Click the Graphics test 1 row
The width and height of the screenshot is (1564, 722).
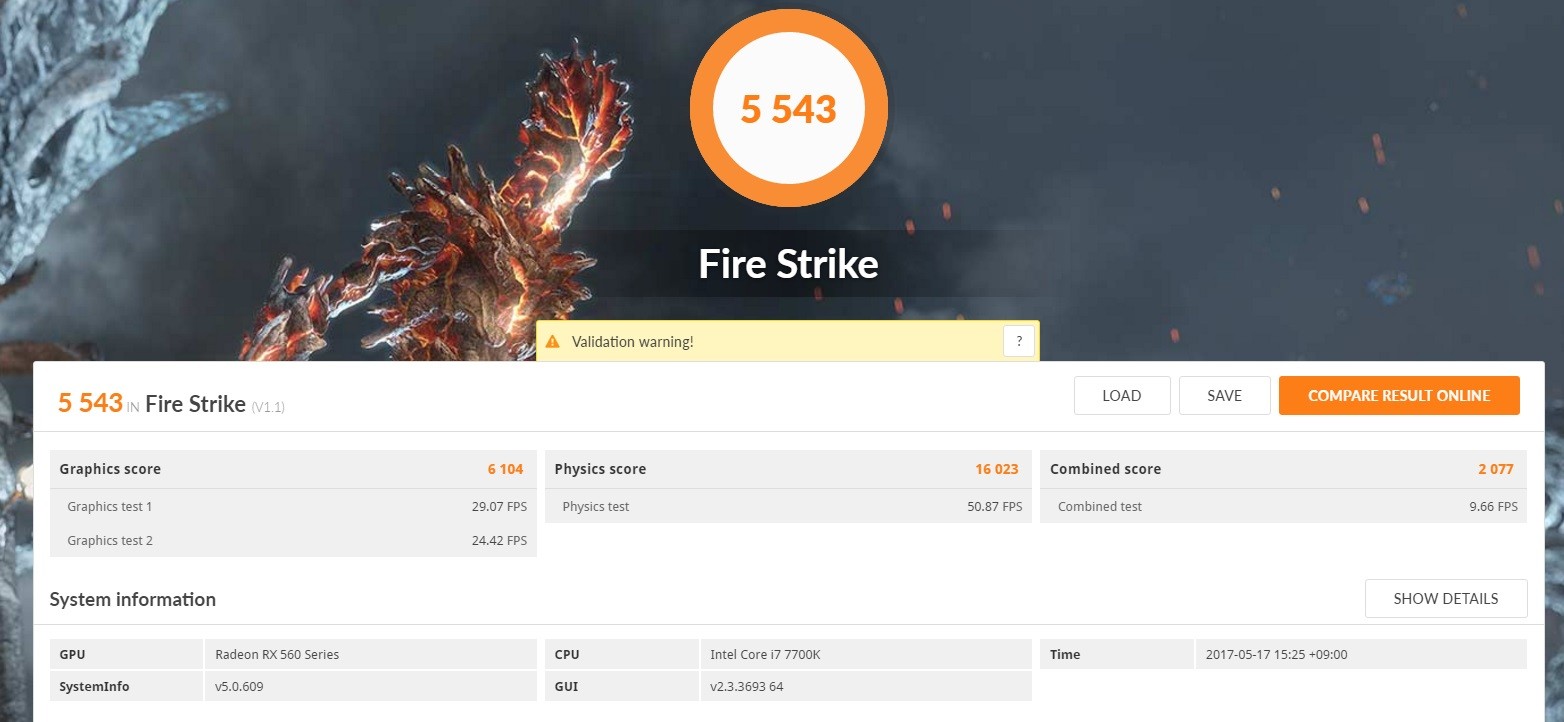tap(293, 506)
